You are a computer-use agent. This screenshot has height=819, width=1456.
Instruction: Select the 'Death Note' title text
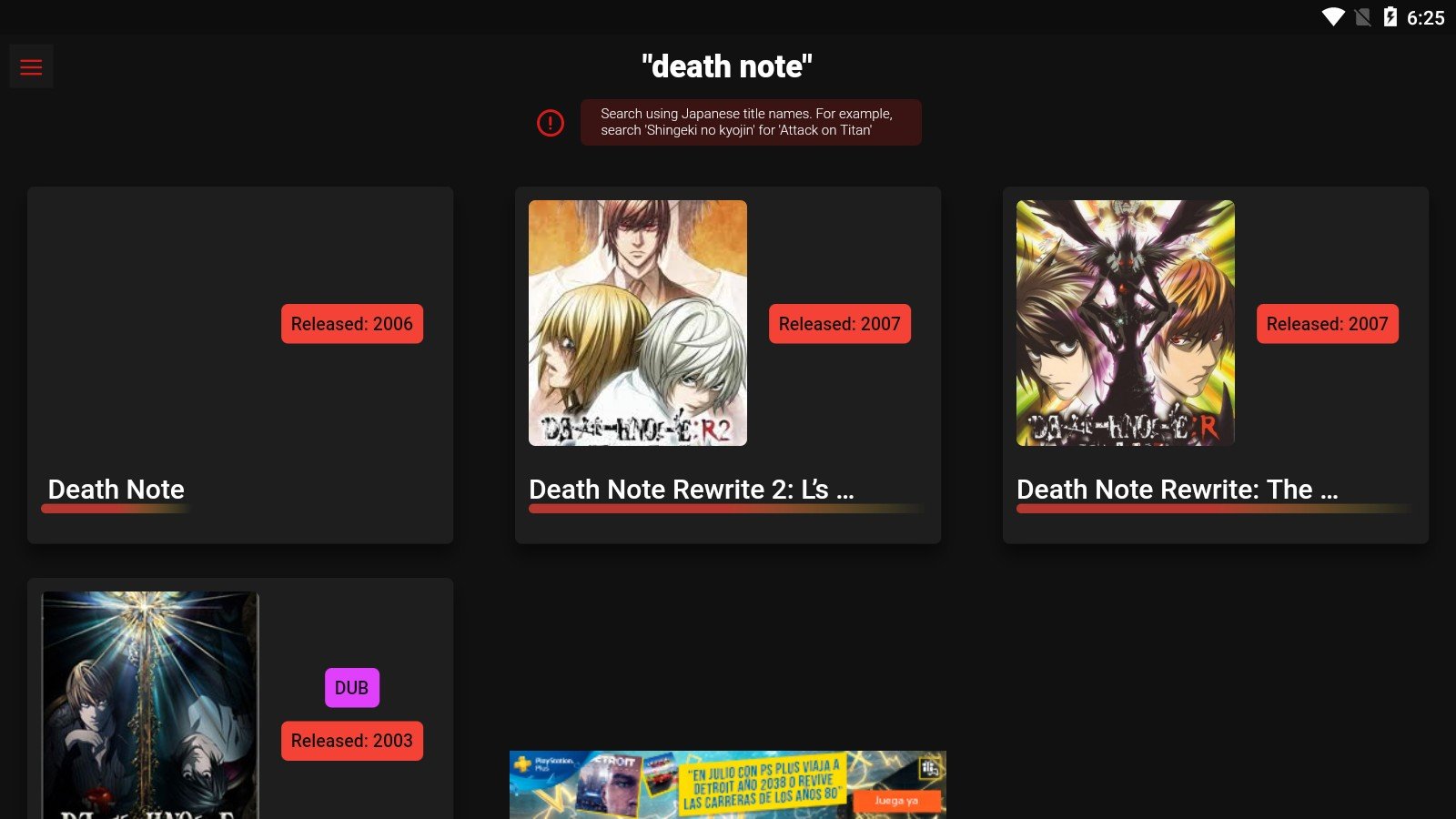coord(116,490)
